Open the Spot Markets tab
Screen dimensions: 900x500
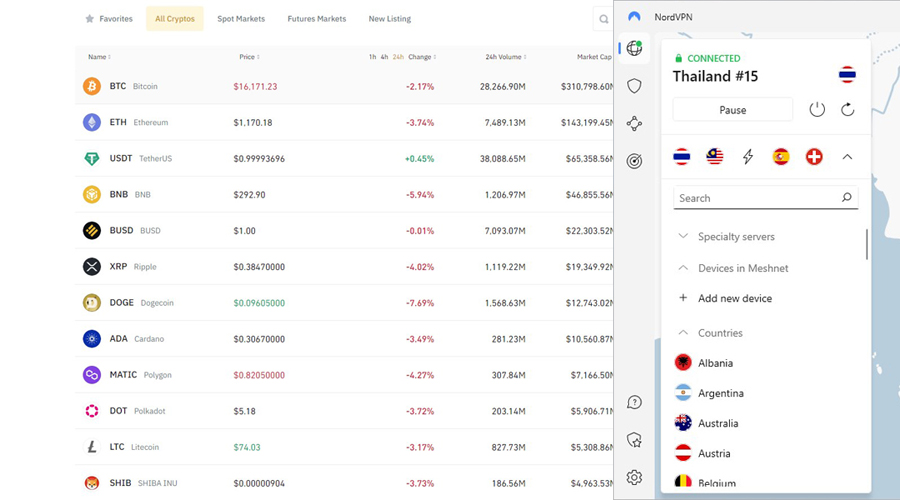[x=241, y=19]
